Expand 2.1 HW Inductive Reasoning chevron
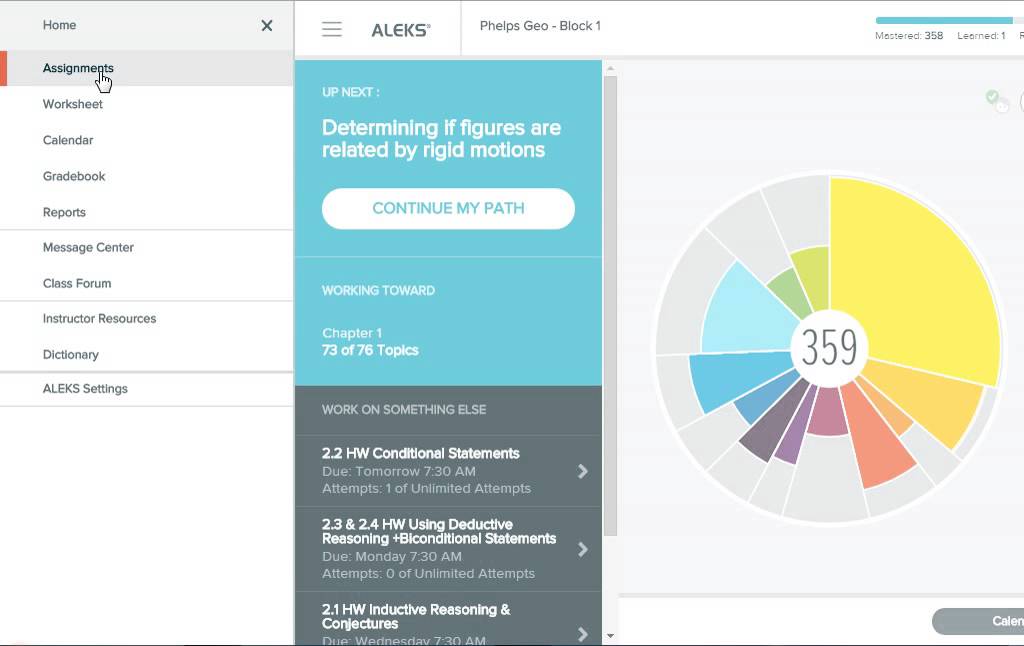The image size is (1024, 646). 583,633
